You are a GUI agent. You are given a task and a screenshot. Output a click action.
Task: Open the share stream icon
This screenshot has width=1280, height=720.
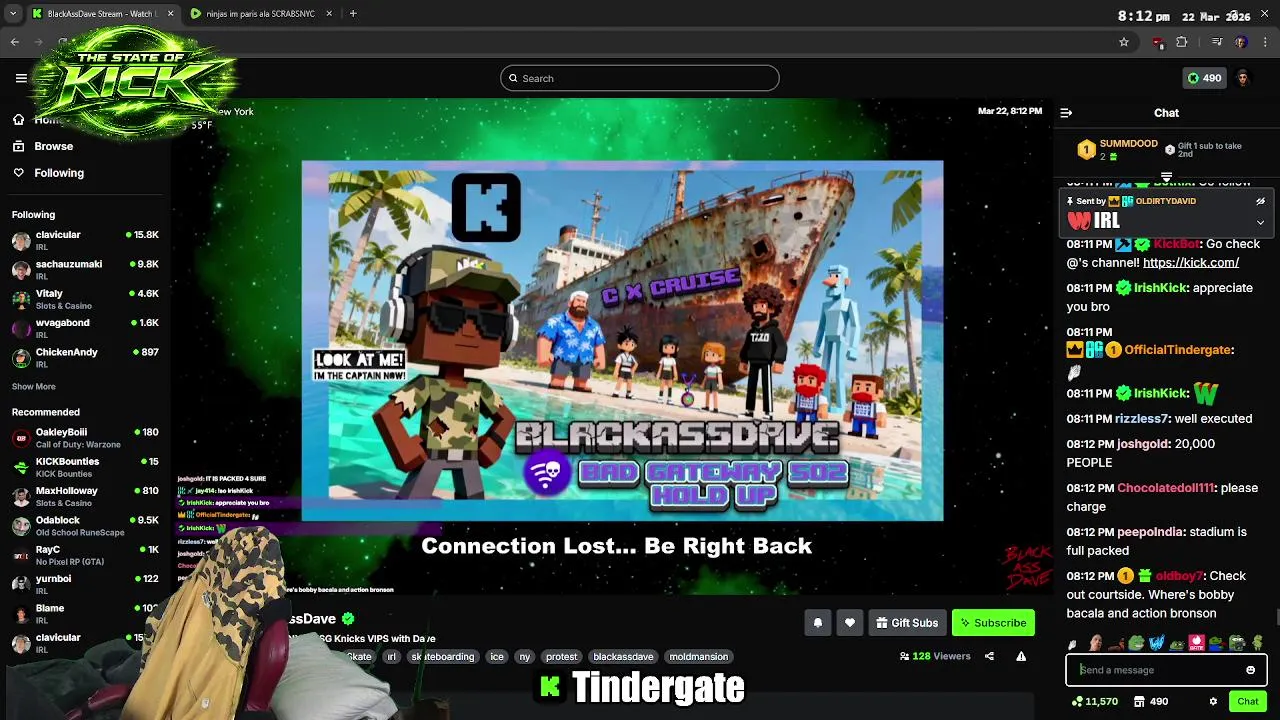[989, 656]
